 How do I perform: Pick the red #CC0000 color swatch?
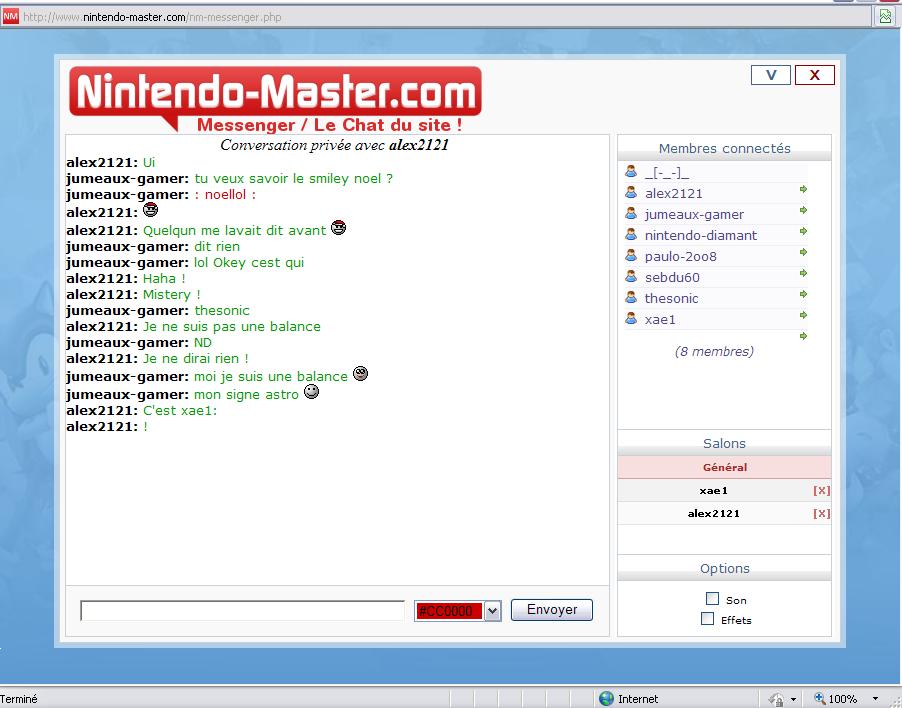pos(449,611)
